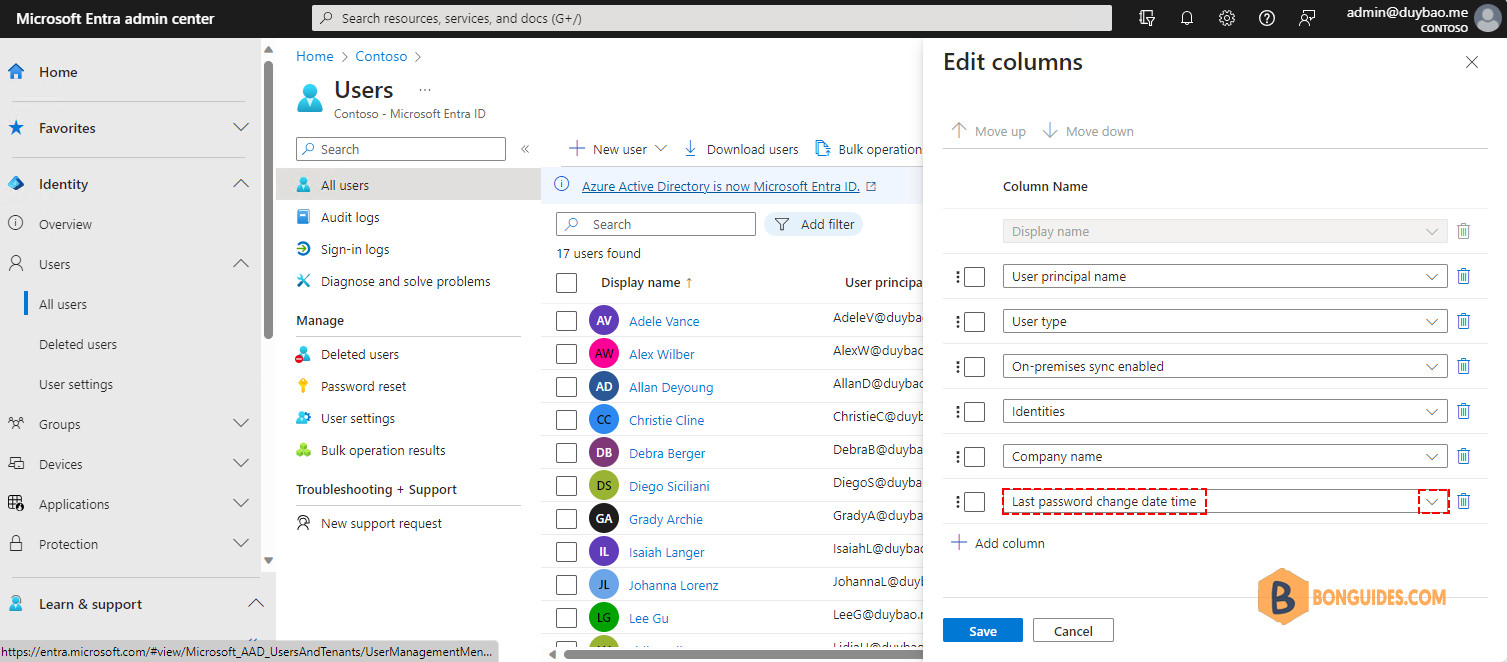Click the drag handle for Identities row
The height and width of the screenshot is (662, 1507).
(957, 412)
